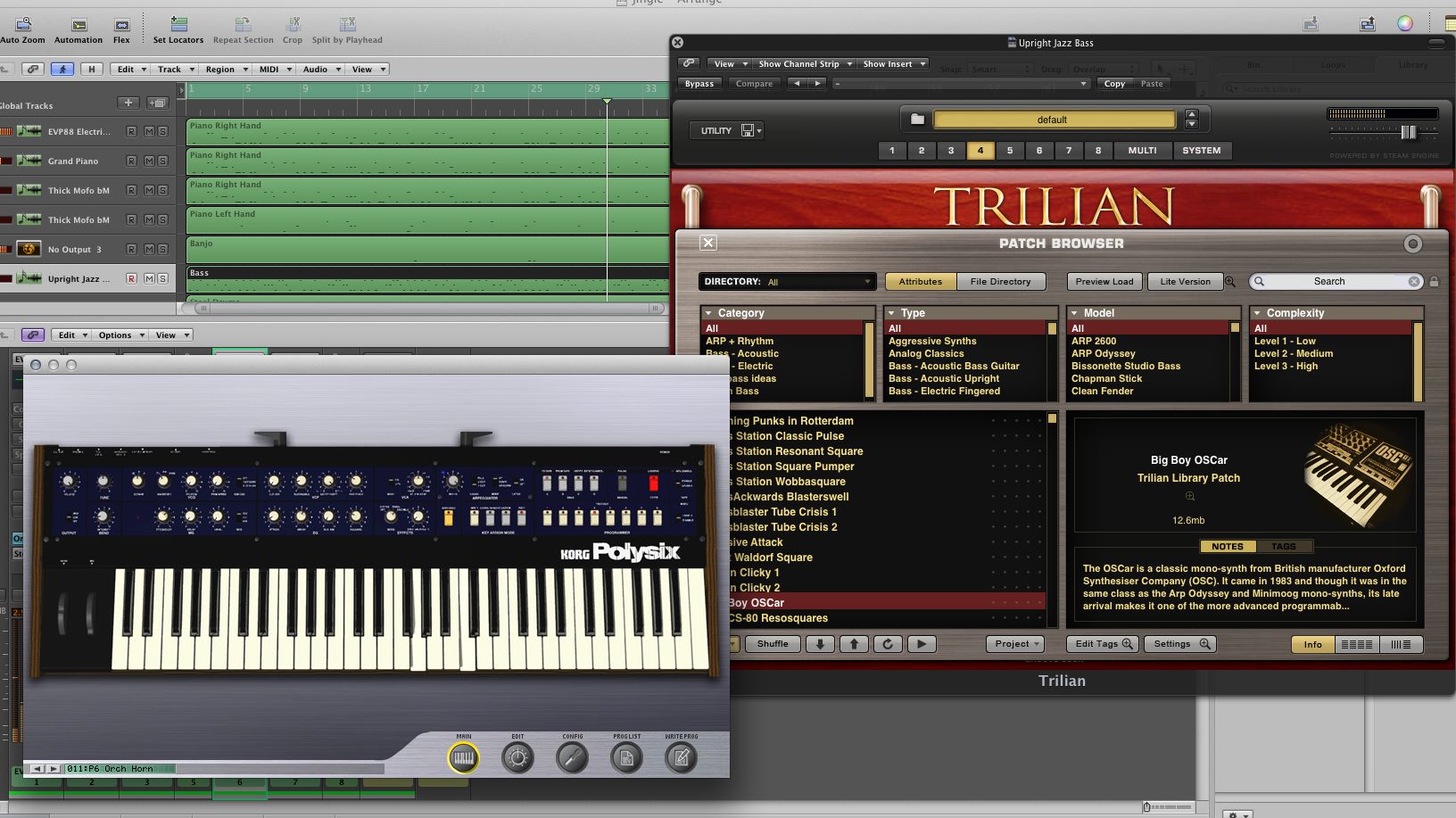The width and height of the screenshot is (1456, 818).
Task: Click the Bypass button
Action: (x=699, y=84)
